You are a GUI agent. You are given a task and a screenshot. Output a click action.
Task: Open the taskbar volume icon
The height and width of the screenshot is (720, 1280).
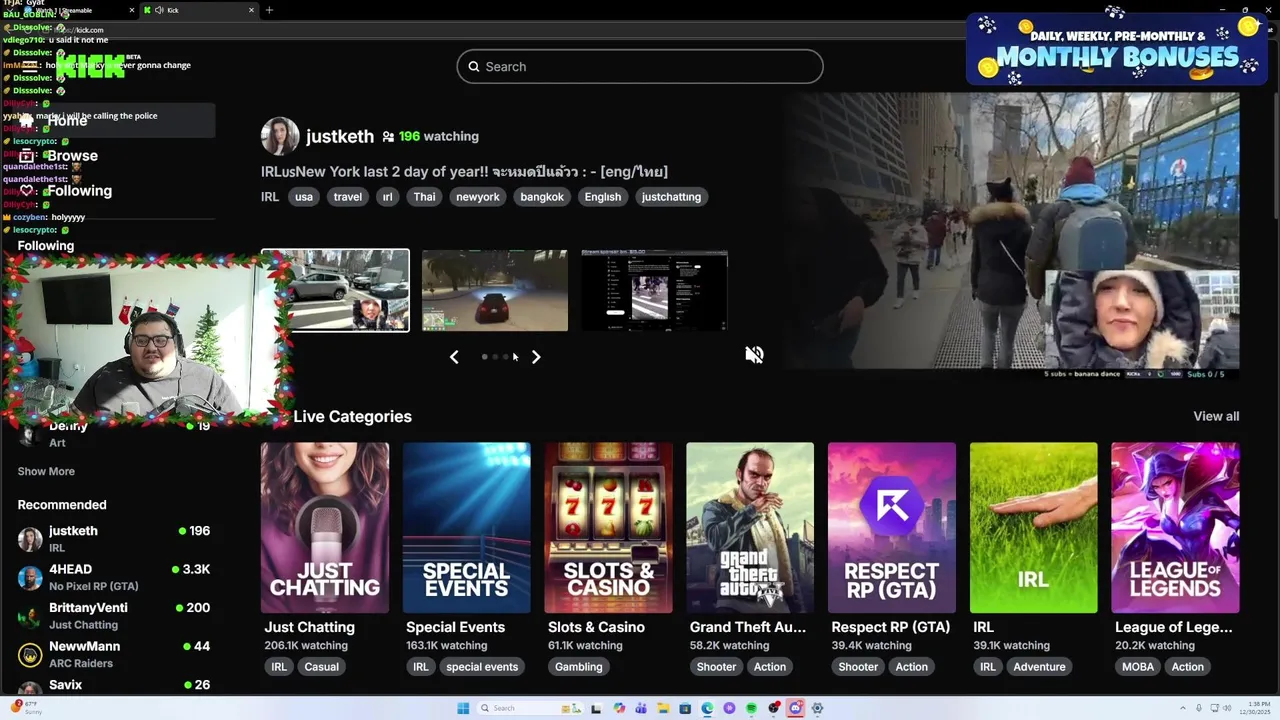pyautogui.click(x=1228, y=708)
